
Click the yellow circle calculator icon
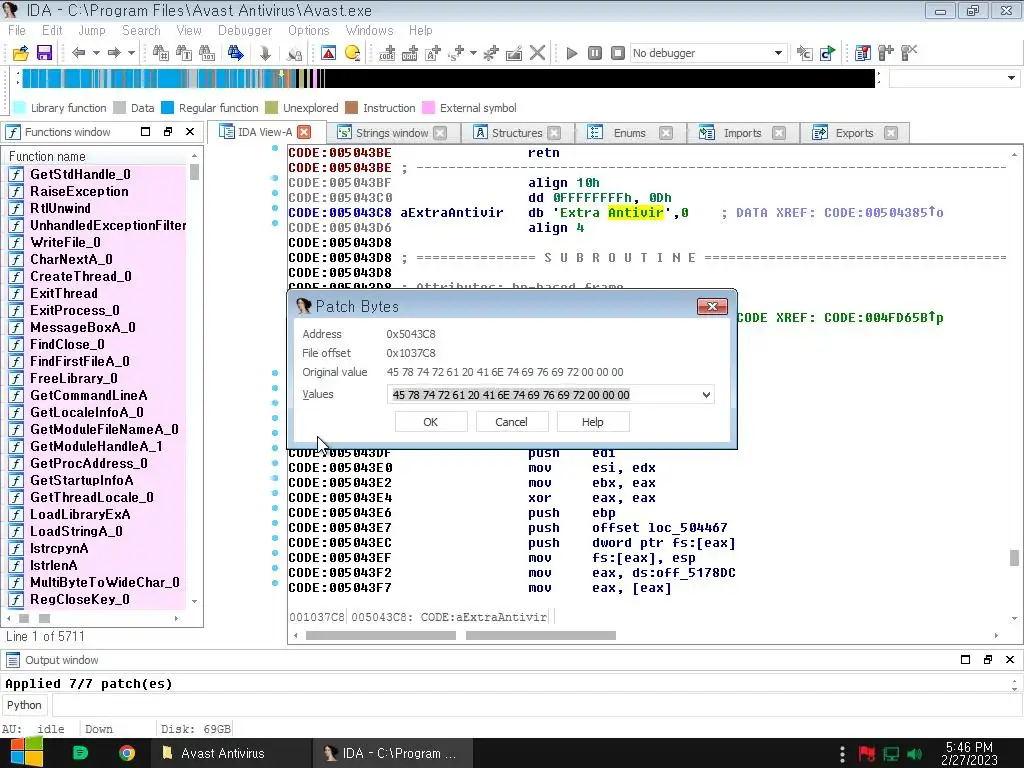pyautogui.click(x=353, y=53)
